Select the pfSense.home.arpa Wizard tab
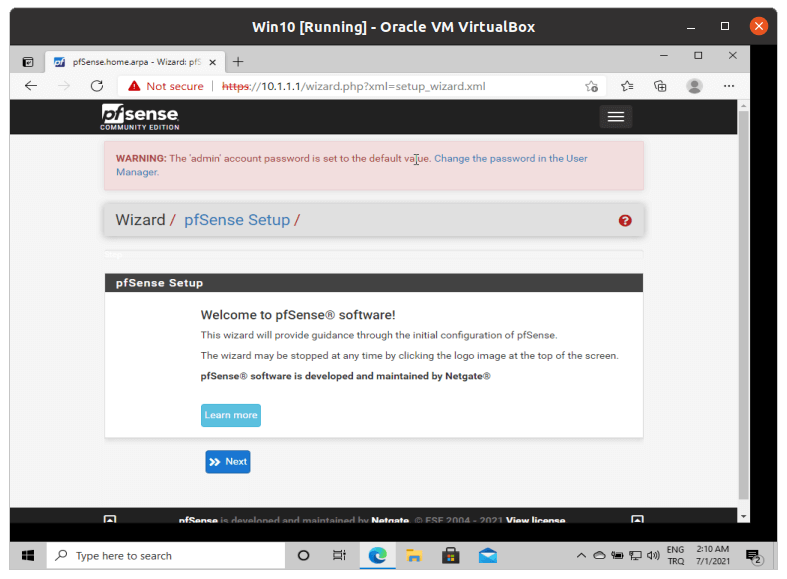Screen dimensions: 787x579 pos(135,62)
